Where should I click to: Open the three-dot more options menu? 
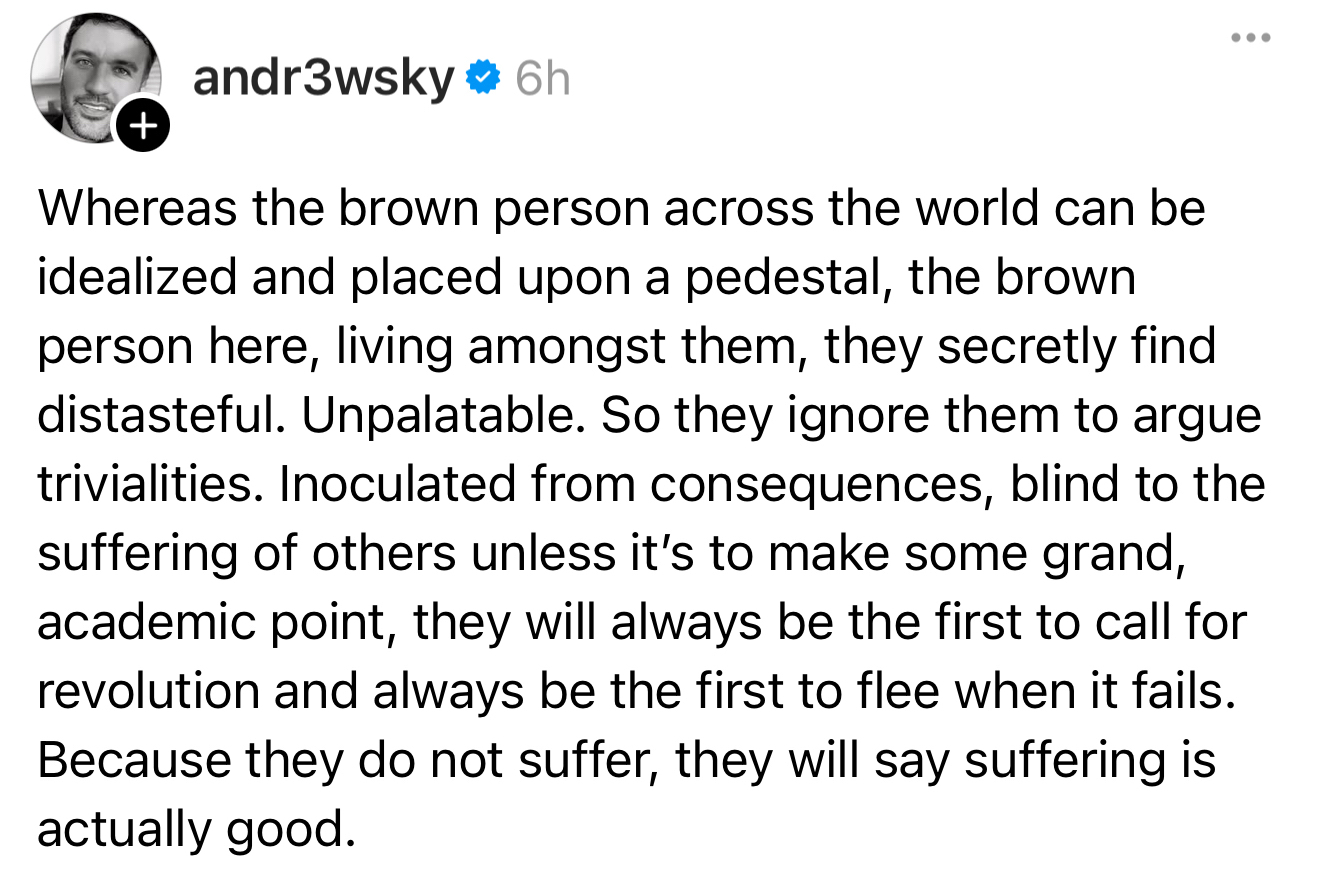pos(1251,39)
